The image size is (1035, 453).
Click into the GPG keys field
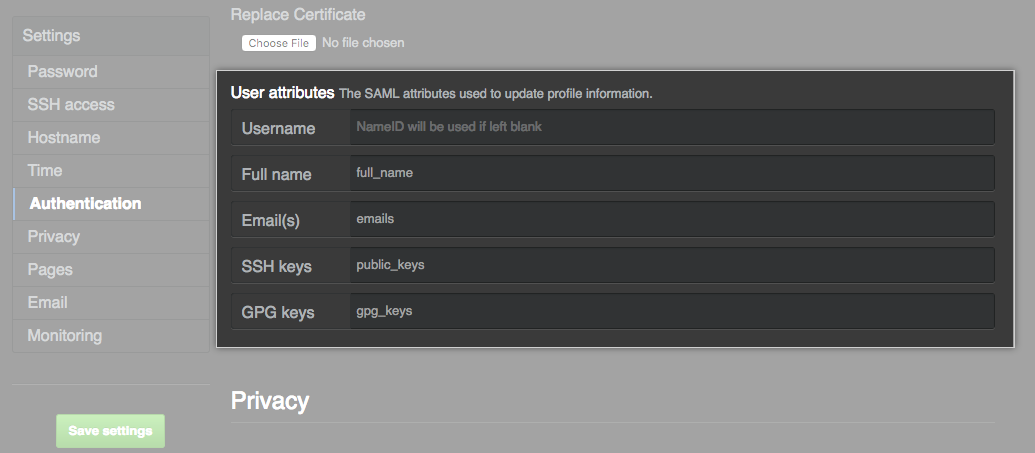click(672, 311)
